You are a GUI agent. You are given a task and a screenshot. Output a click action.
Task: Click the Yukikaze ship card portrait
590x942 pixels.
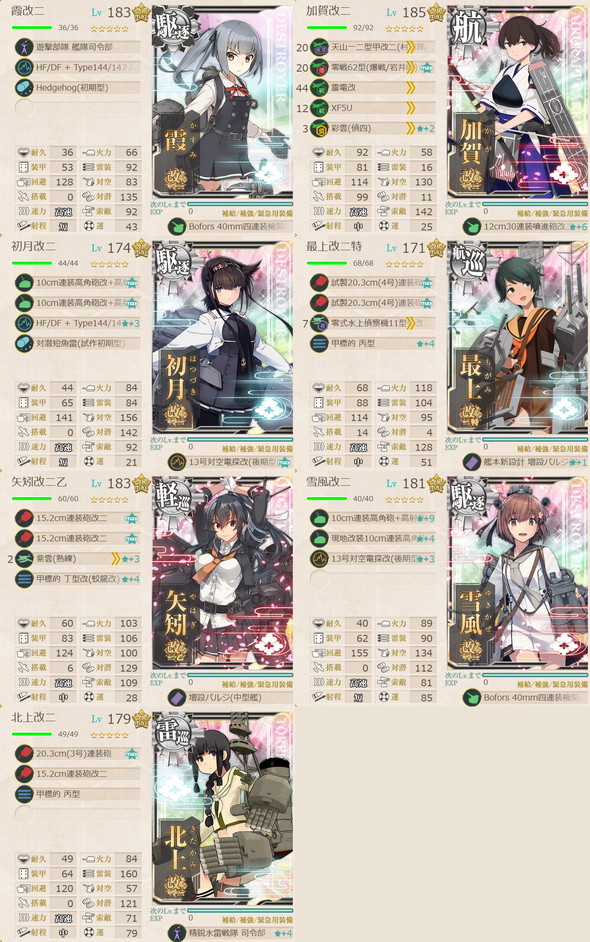[x=518, y=572]
